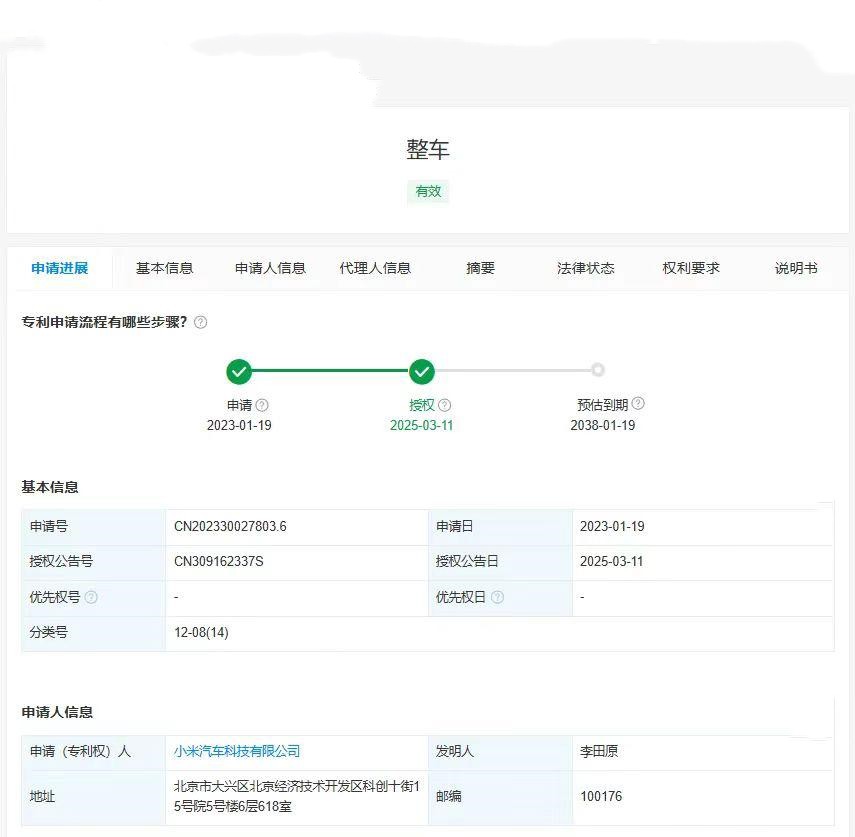Click the 授权公告号 label cell
This screenshot has height=837, width=855.
(93, 562)
